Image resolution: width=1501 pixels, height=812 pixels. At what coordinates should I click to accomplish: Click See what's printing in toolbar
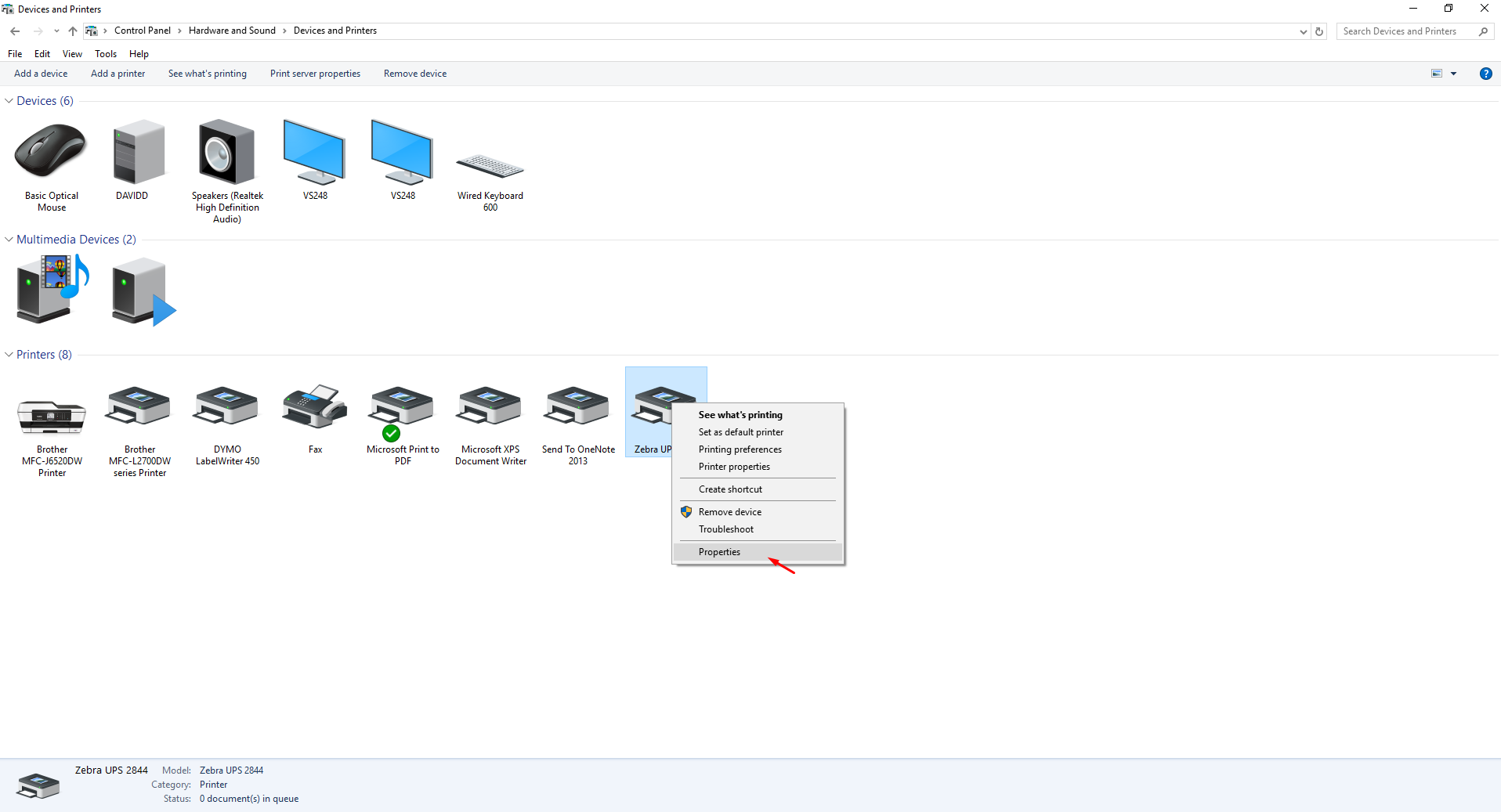(x=207, y=74)
